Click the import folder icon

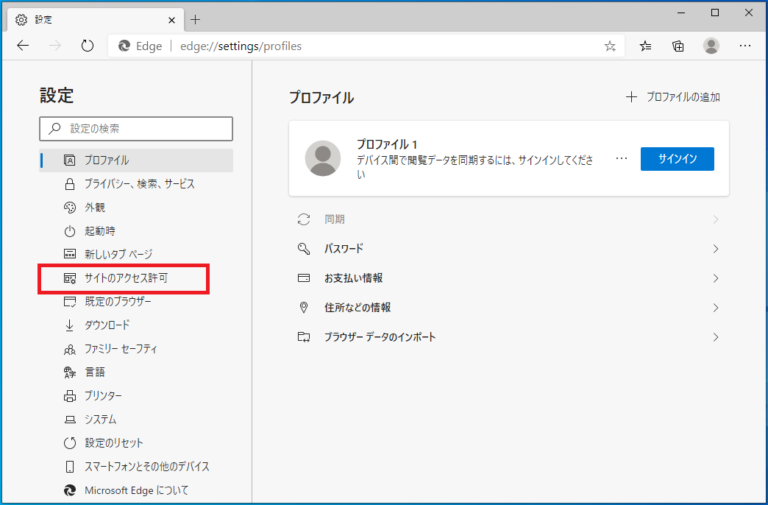(304, 337)
